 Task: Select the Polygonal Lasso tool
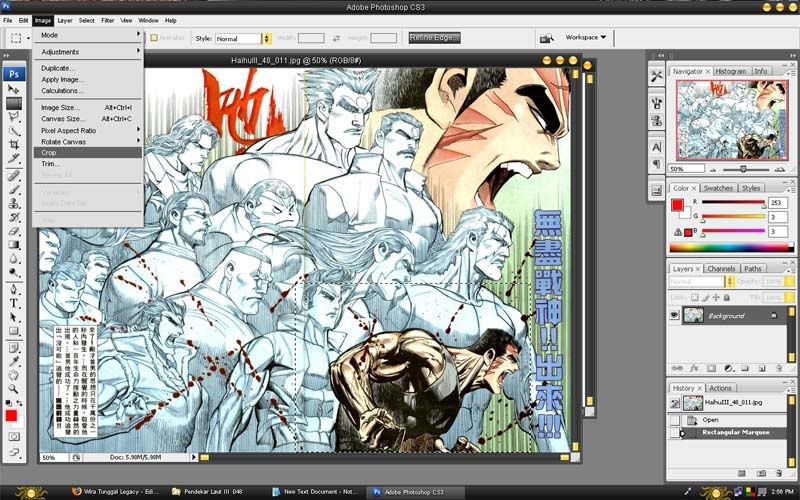[x=14, y=117]
